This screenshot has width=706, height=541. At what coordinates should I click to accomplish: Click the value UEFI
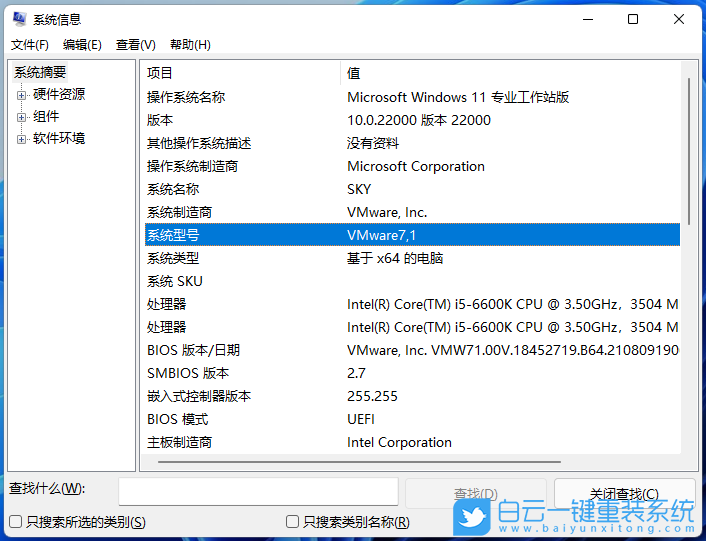click(361, 419)
